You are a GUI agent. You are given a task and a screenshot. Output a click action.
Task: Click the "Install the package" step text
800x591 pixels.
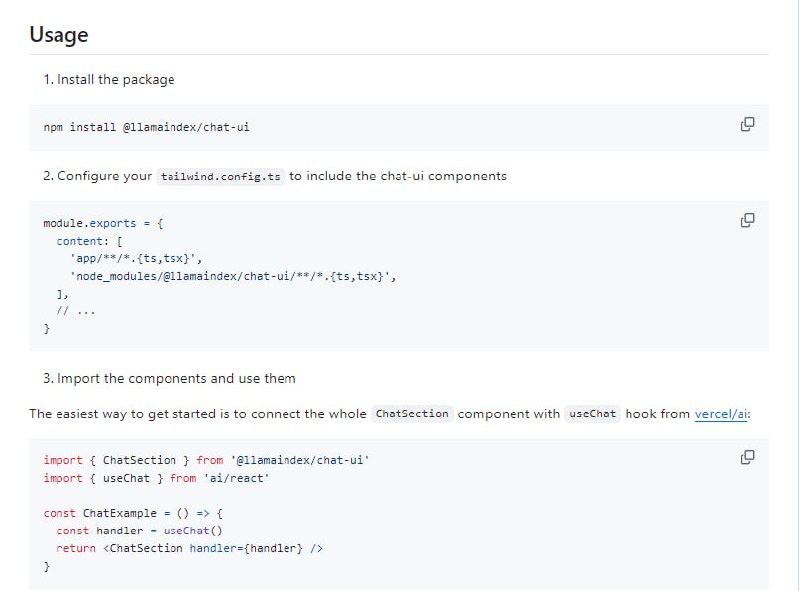[115, 79]
